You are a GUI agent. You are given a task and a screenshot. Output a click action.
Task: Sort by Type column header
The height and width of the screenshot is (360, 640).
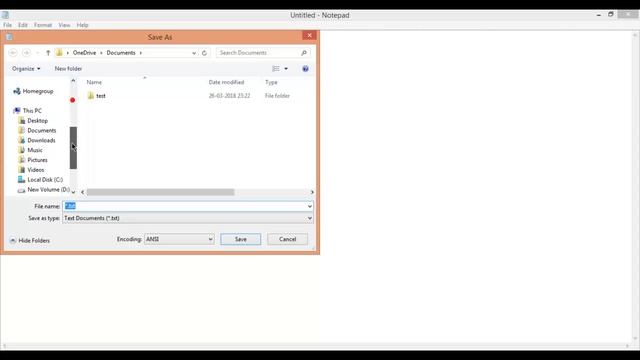tap(271, 82)
